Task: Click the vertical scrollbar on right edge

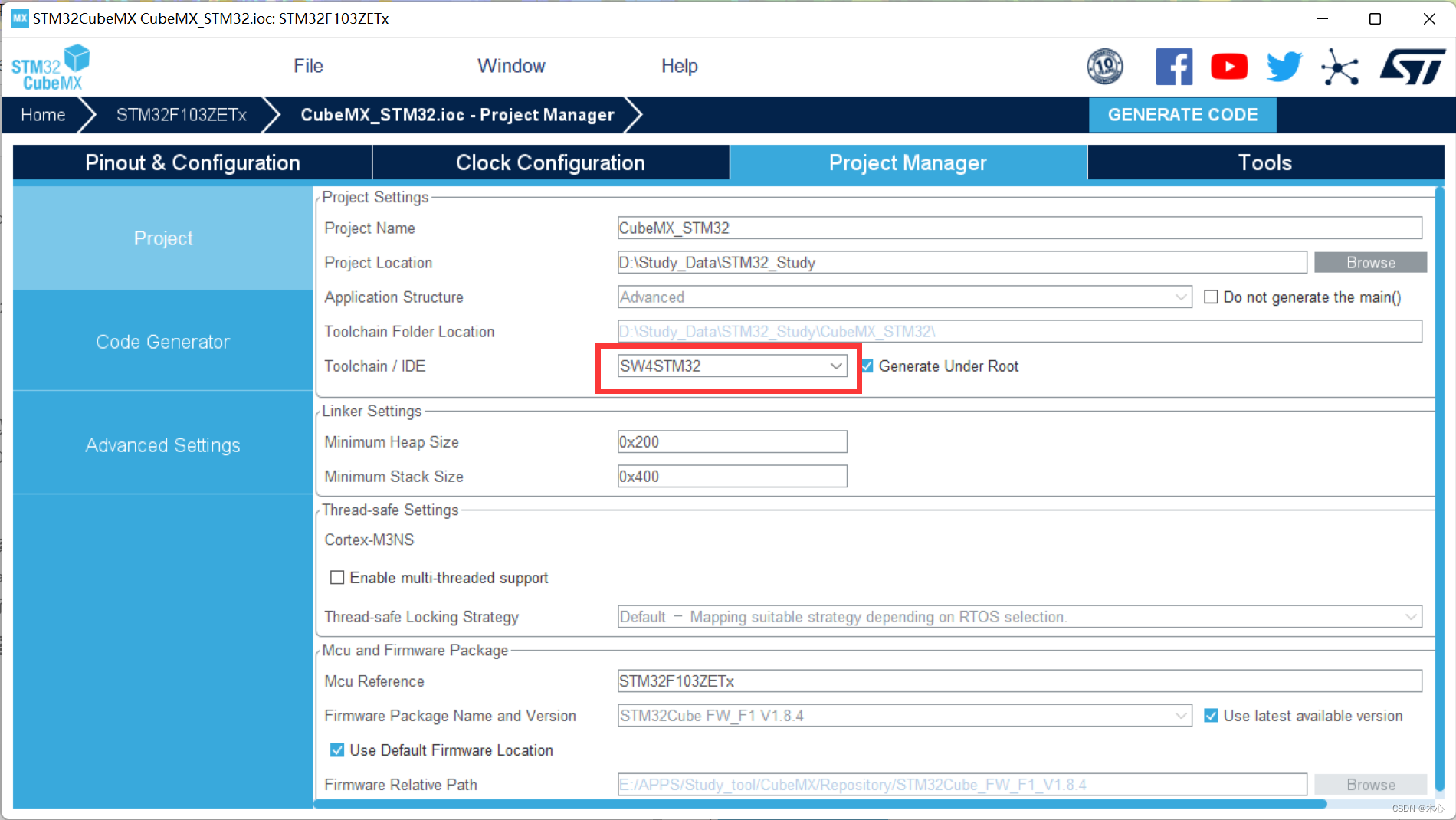Action: pyautogui.click(x=1440, y=489)
